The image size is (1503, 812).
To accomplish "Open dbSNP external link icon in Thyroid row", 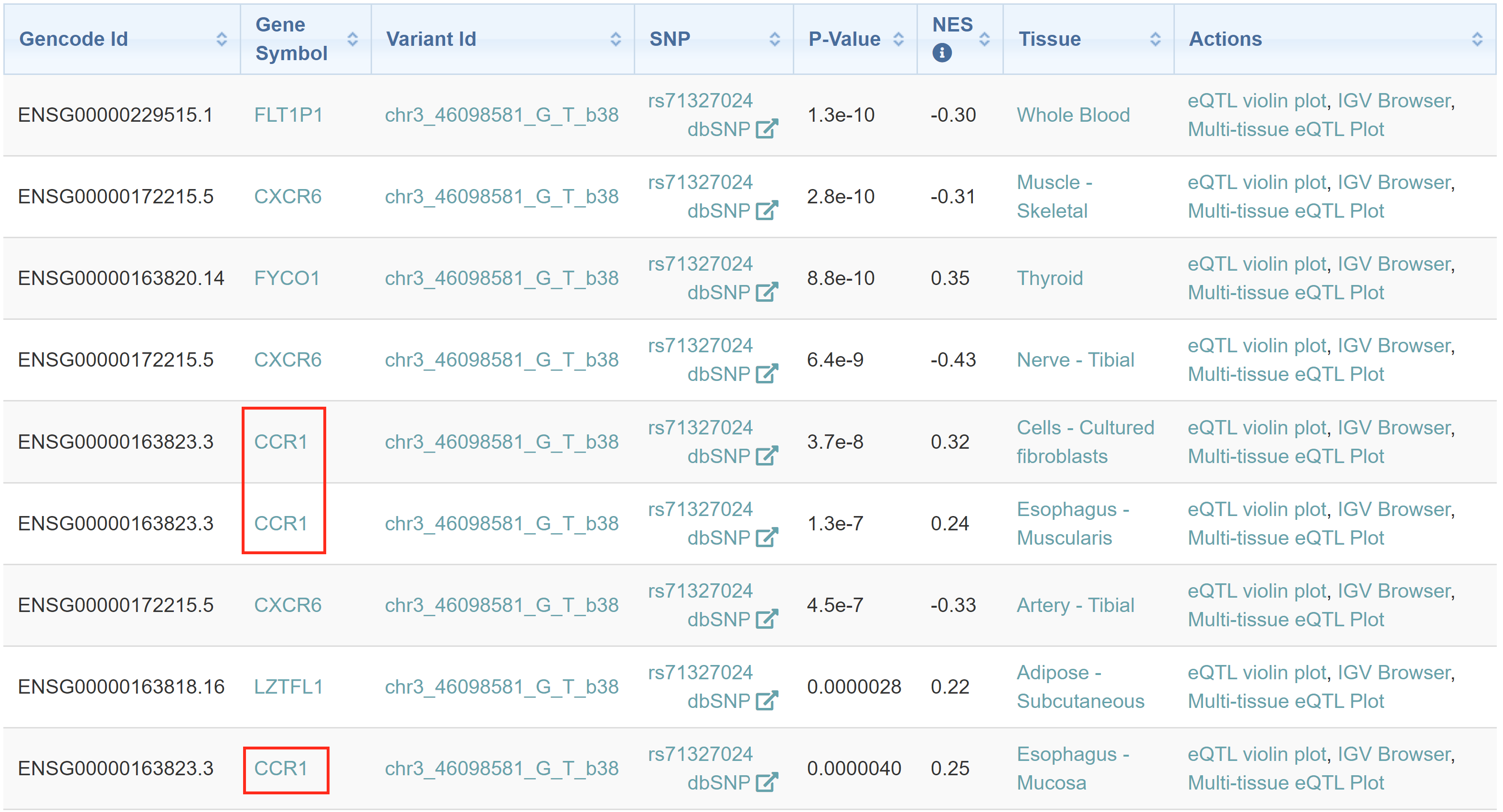I will (x=766, y=292).
